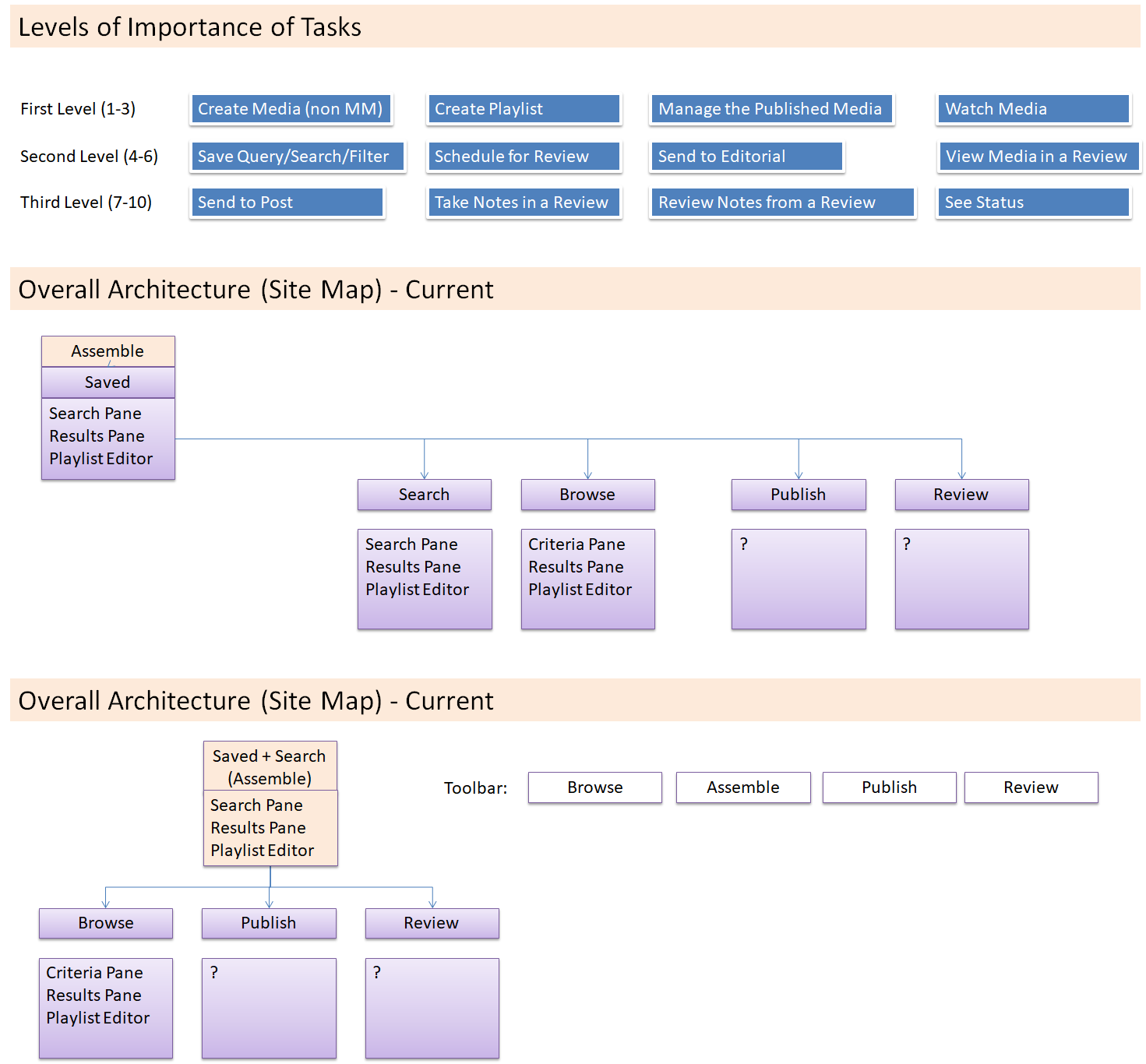
Task: Click the Send to Post box
Action: pos(287,203)
